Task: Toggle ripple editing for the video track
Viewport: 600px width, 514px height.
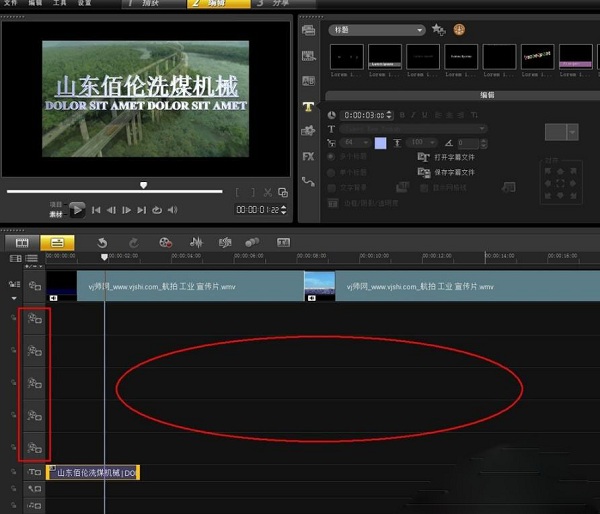Action: pyautogui.click(x=14, y=284)
